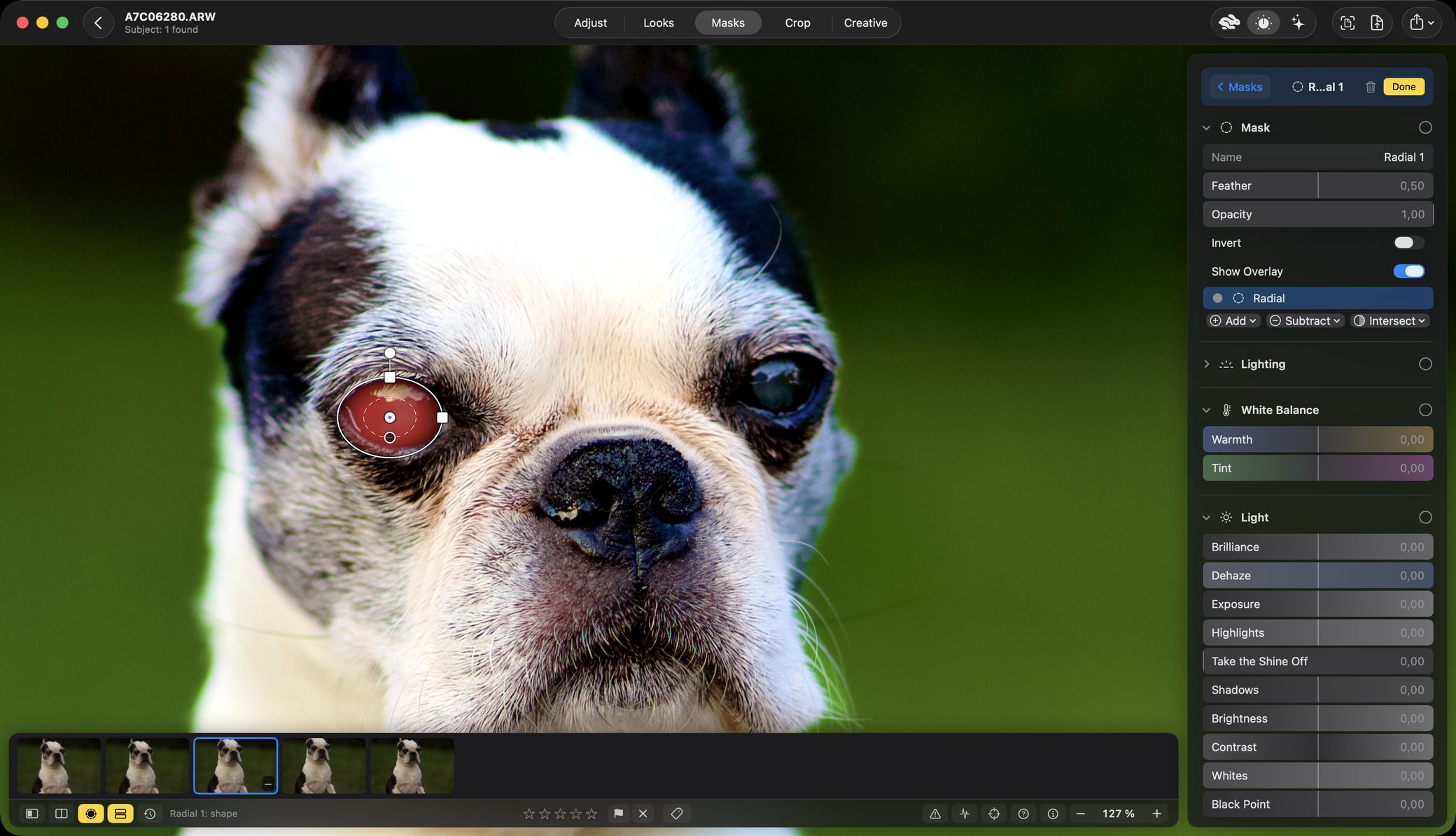Click the export document icon

[x=1377, y=23]
